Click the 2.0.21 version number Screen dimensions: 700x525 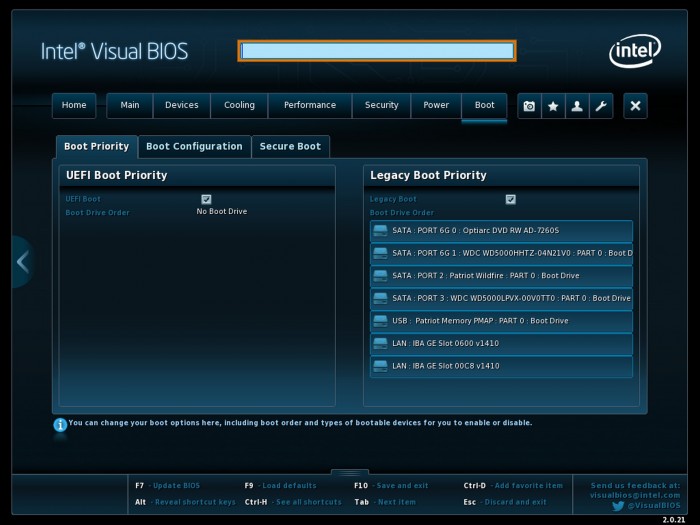click(x=674, y=520)
